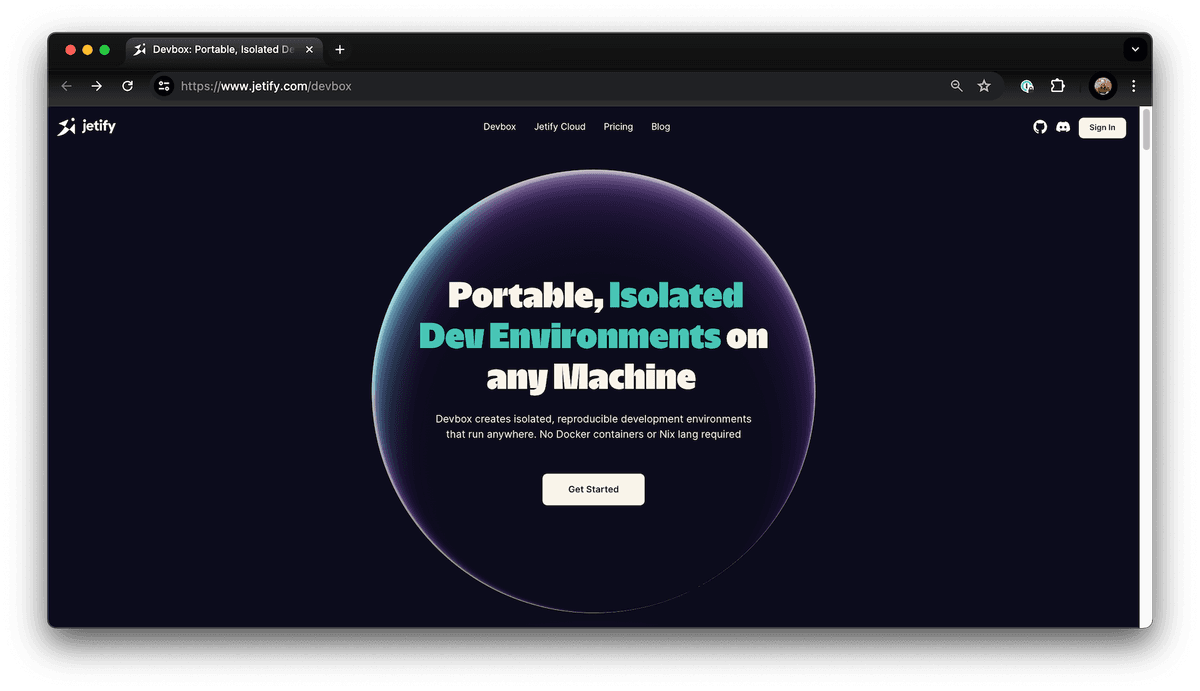Click the colored extension icon beside puzzle
1200x691 pixels.
click(1027, 86)
